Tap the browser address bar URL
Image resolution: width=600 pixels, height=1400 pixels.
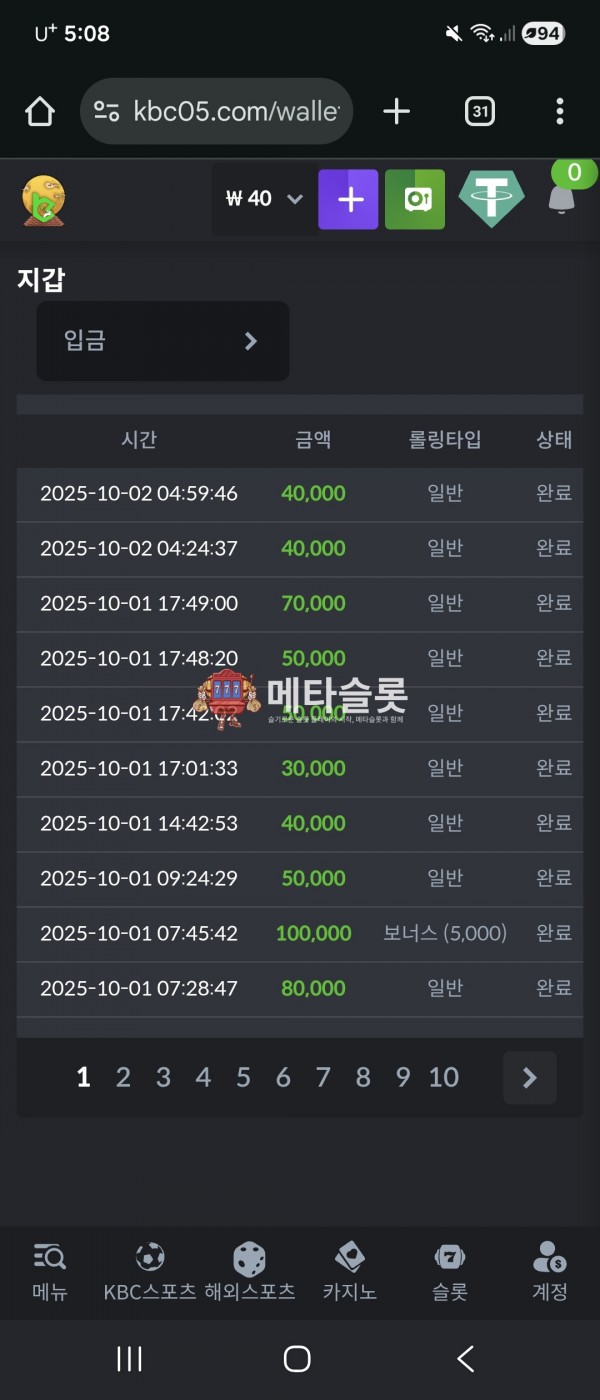coord(235,112)
